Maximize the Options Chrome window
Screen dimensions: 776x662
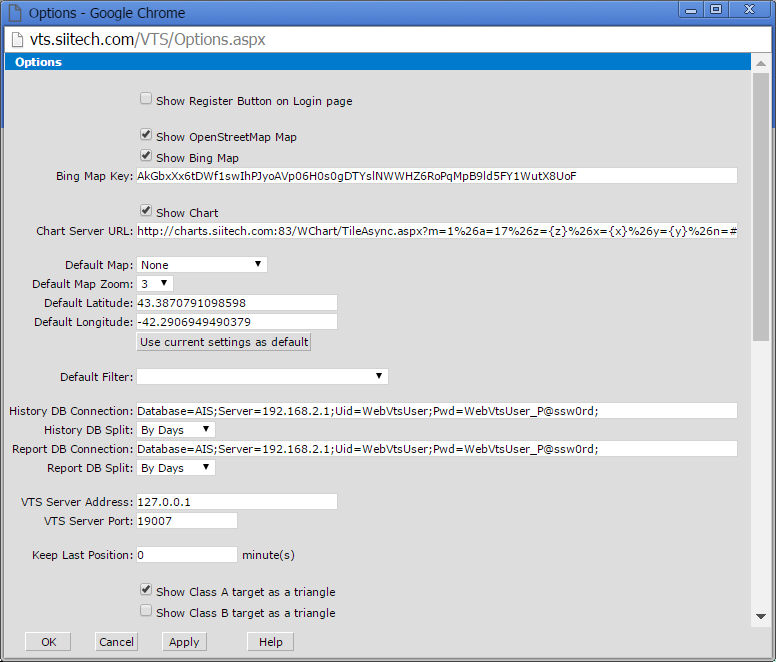click(x=716, y=10)
